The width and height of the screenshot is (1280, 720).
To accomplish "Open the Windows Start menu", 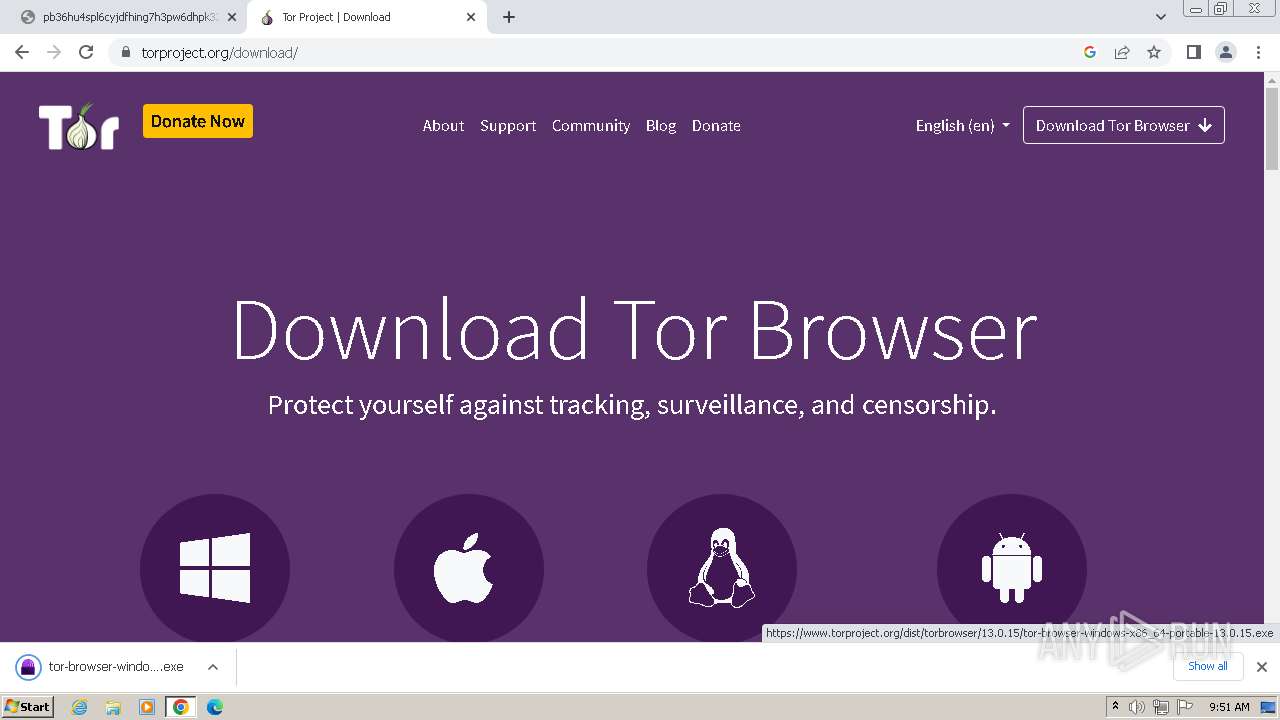I will pyautogui.click(x=28, y=707).
